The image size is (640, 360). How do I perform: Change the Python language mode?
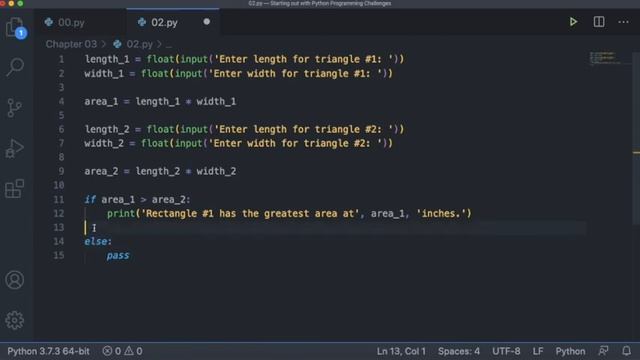(x=570, y=351)
